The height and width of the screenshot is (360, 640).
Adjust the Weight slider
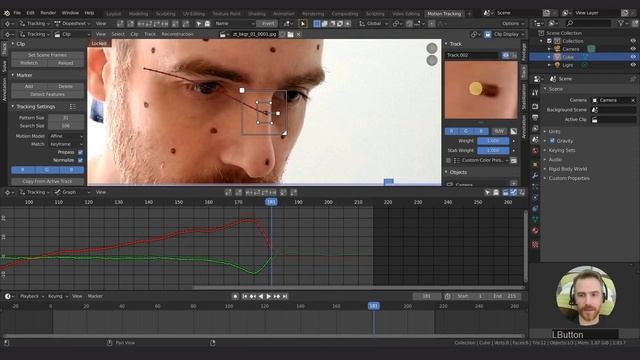493,141
